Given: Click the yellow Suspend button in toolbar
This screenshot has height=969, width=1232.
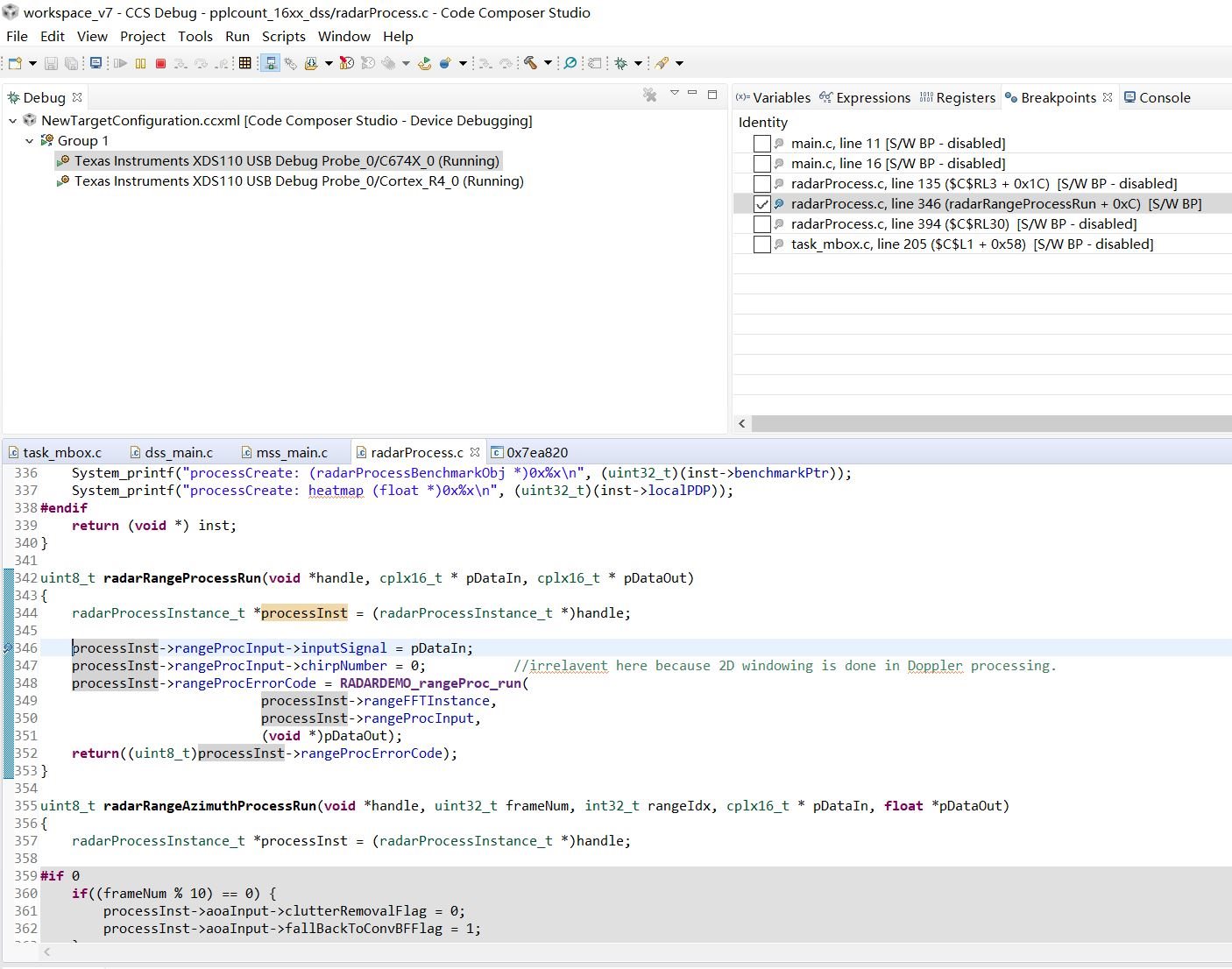Looking at the screenshot, I should tap(140, 63).
